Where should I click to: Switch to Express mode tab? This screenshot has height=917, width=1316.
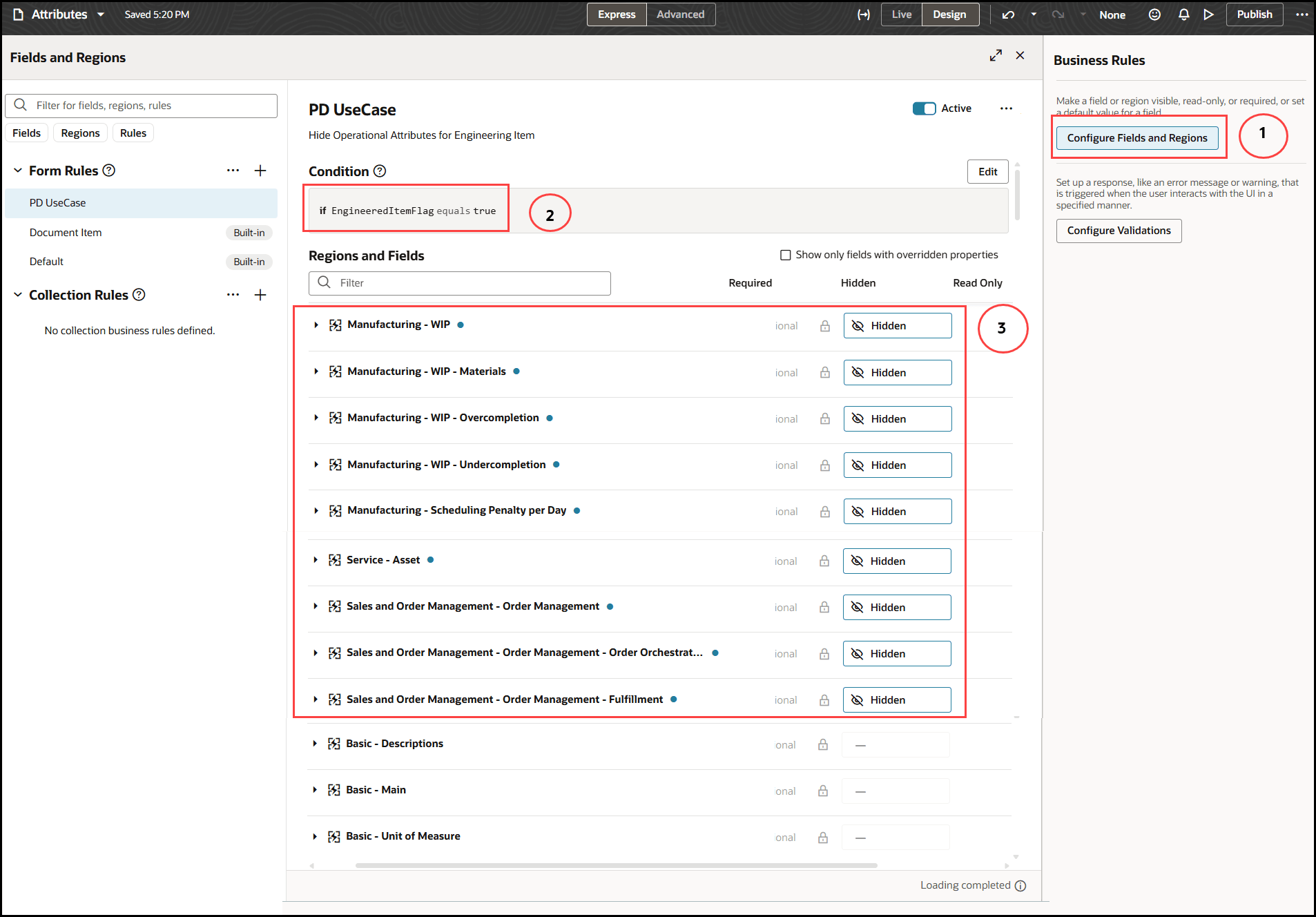click(617, 15)
